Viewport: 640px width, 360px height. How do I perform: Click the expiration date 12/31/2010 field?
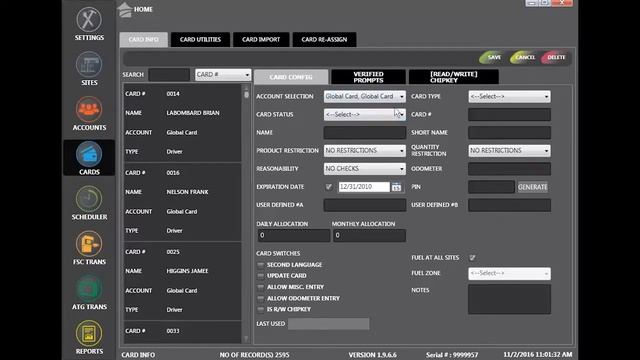(x=364, y=187)
